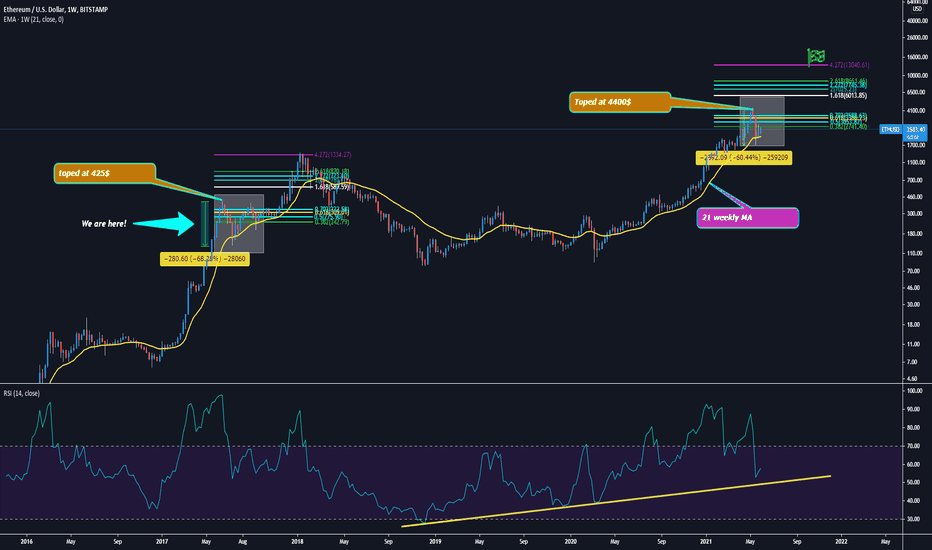Click 6500.00 on the price axis

point(917,92)
